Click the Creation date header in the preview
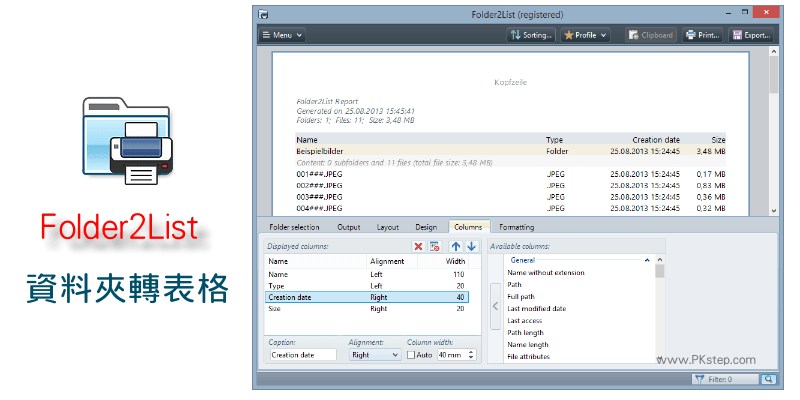The image size is (800, 400). [656, 140]
